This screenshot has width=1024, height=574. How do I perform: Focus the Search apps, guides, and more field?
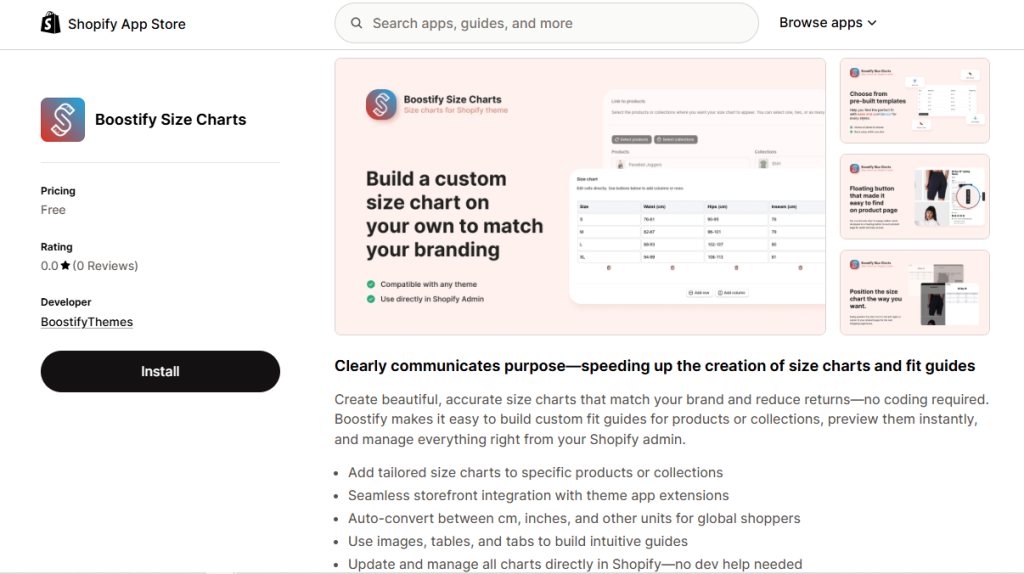547,24
